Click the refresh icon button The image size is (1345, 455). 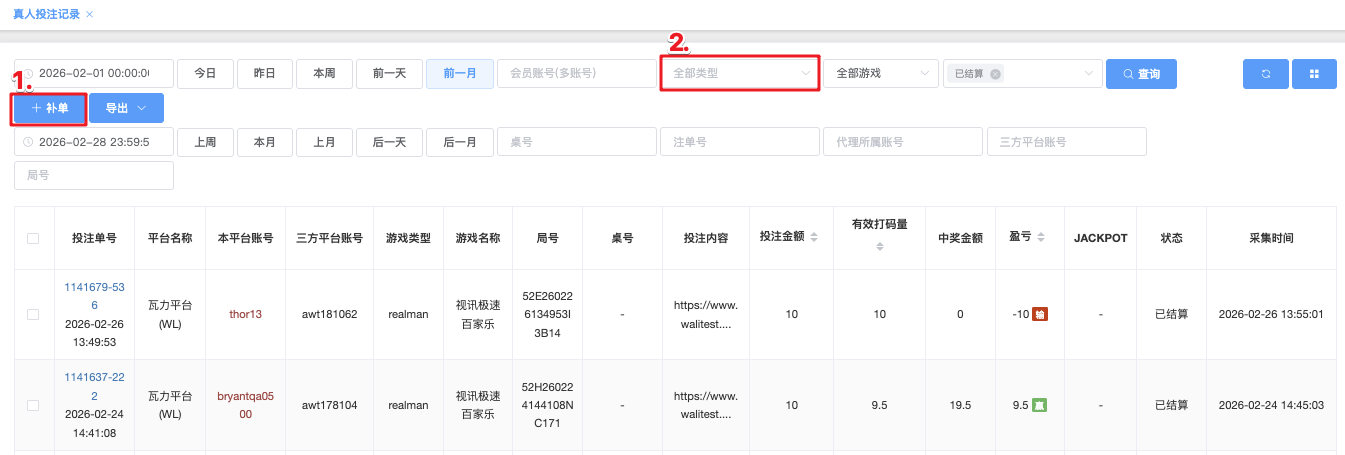1265,74
